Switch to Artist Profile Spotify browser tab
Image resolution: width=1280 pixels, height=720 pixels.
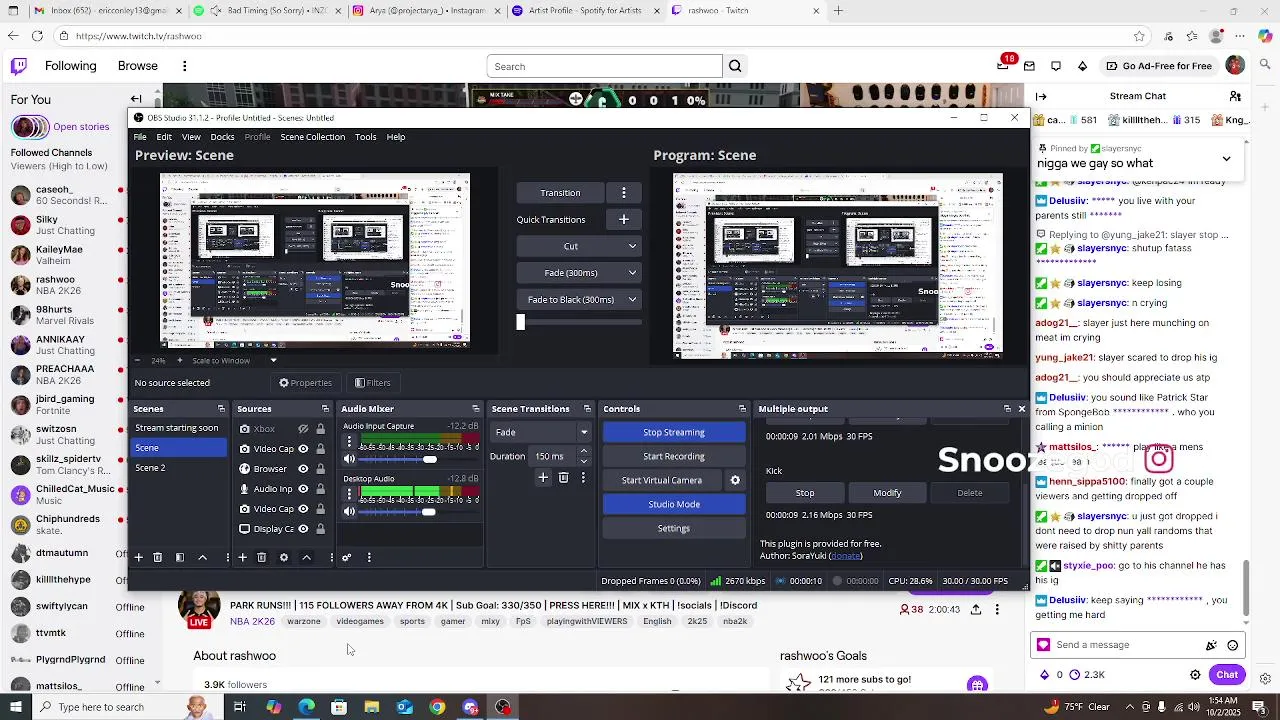tap(585, 11)
